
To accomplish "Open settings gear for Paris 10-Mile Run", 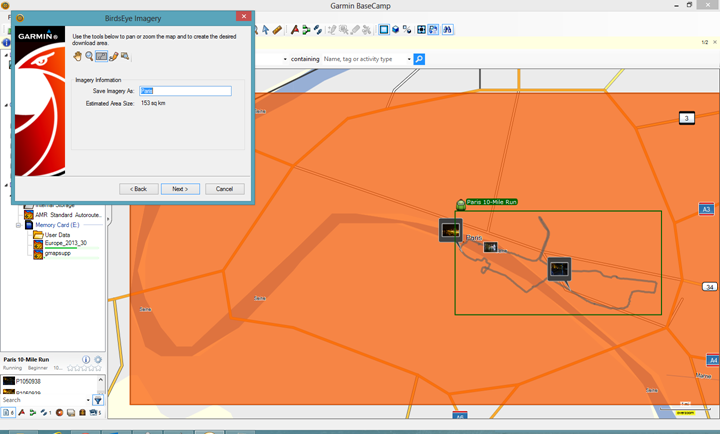I will [x=98, y=360].
